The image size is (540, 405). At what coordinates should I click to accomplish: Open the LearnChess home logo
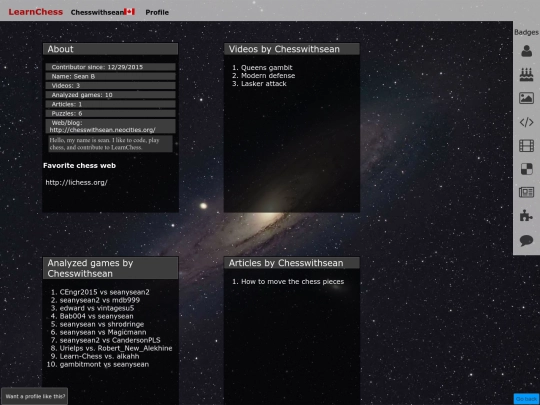[36, 12]
